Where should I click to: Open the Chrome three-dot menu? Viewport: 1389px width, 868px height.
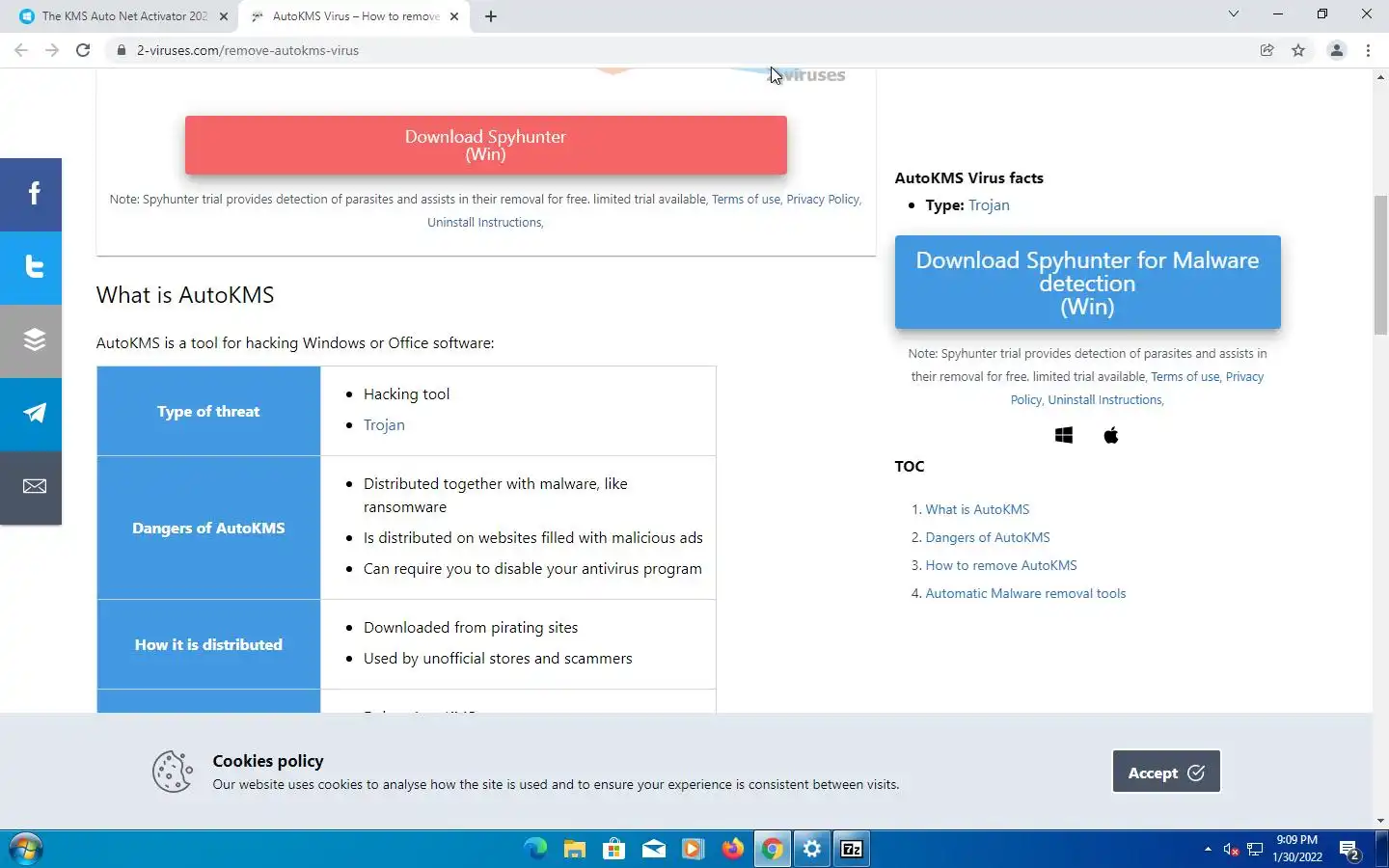pos(1368,50)
